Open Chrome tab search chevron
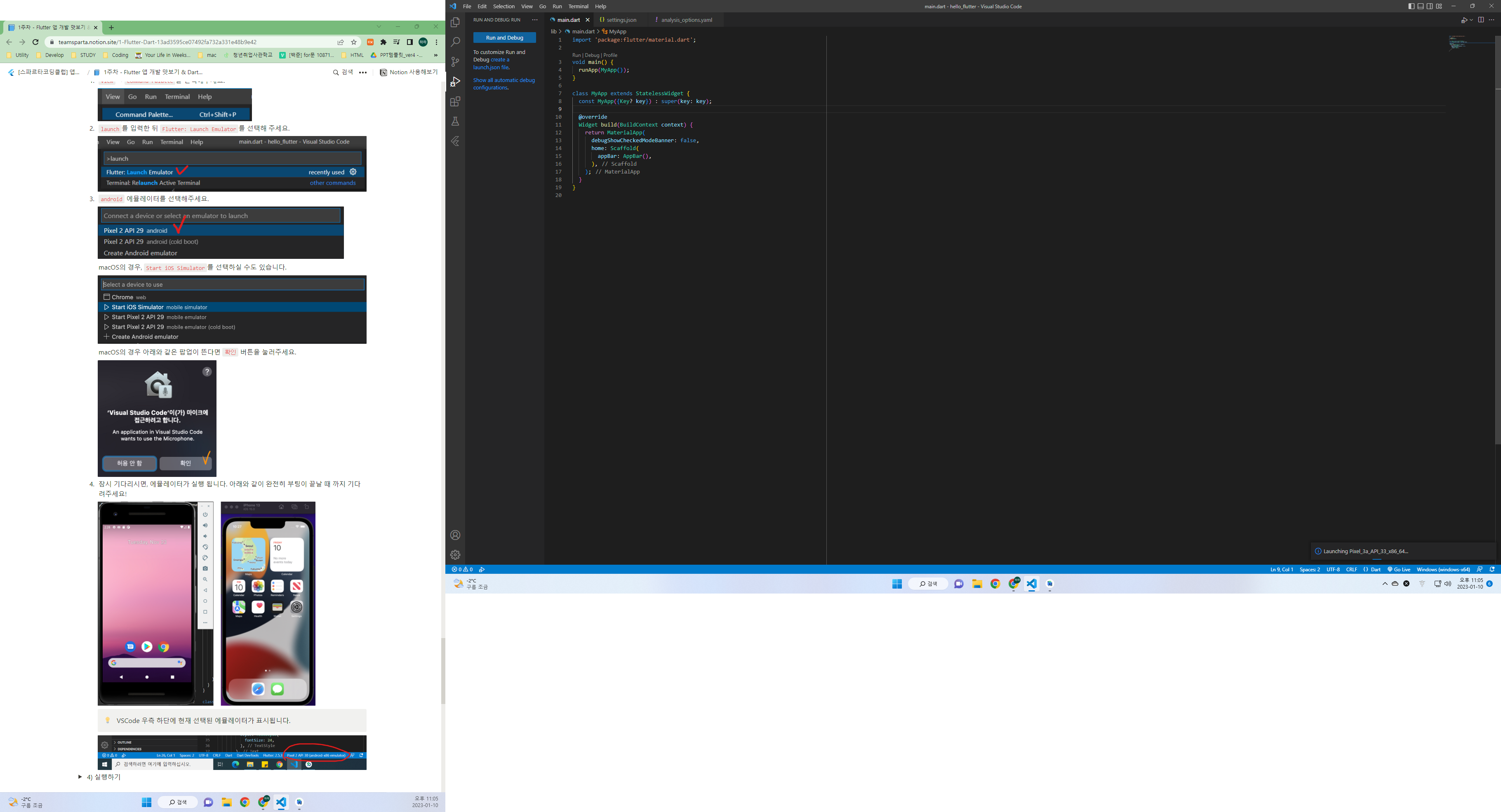Screen dimensions: 1501x812 [x=379, y=27]
